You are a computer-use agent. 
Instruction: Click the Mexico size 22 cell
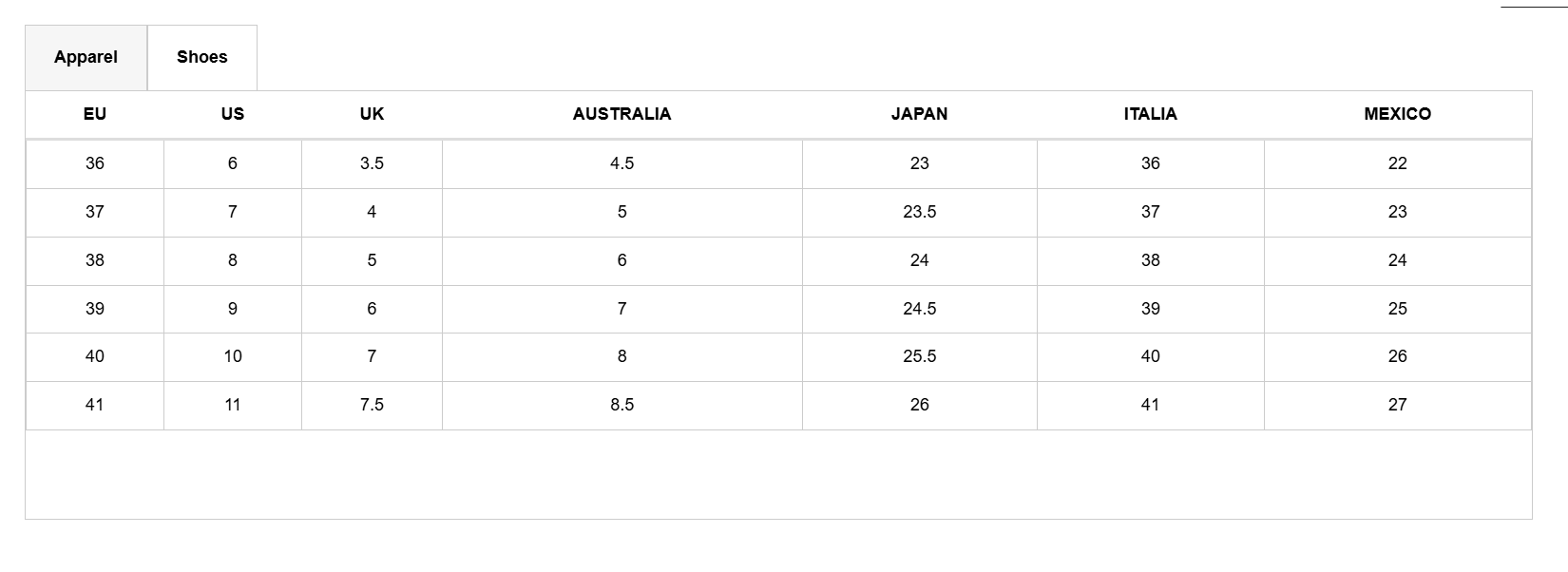click(x=1397, y=163)
